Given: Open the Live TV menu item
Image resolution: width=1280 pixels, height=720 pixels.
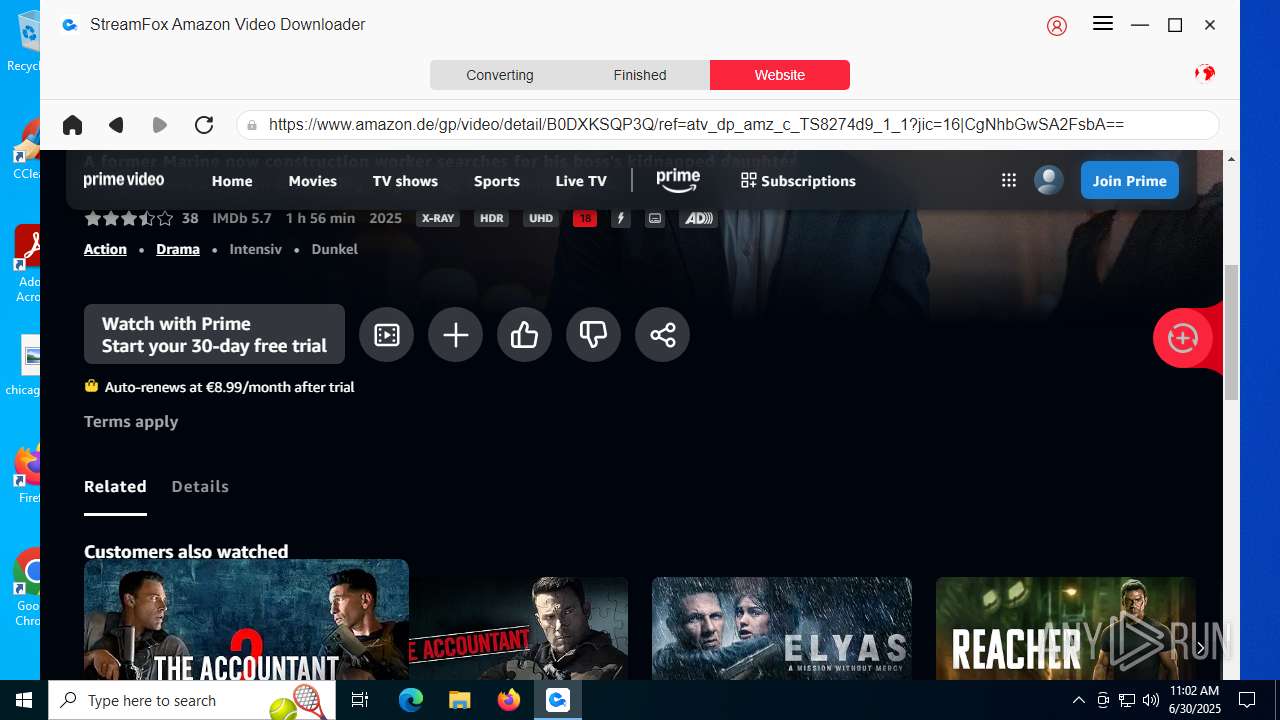Looking at the screenshot, I should (581, 181).
